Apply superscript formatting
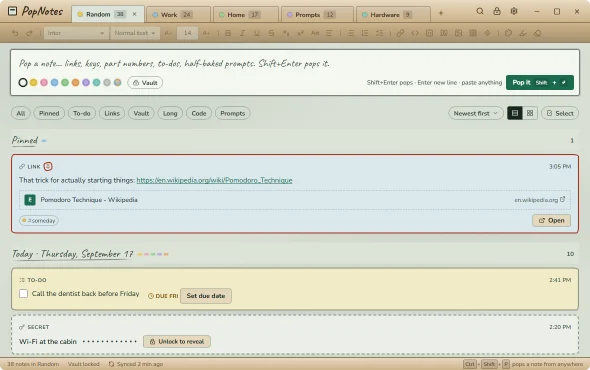 coord(300,33)
